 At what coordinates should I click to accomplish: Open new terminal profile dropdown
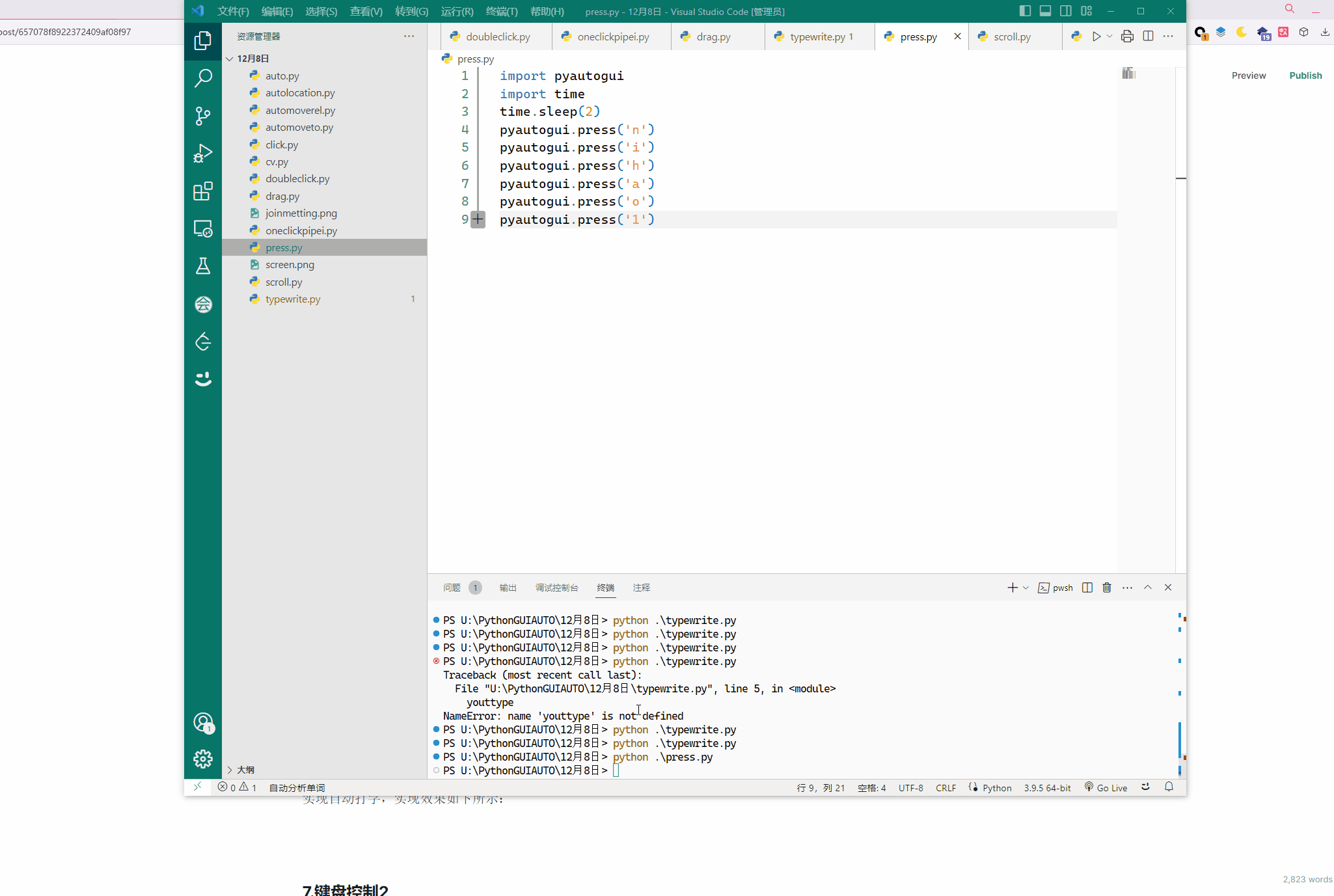(x=1026, y=588)
